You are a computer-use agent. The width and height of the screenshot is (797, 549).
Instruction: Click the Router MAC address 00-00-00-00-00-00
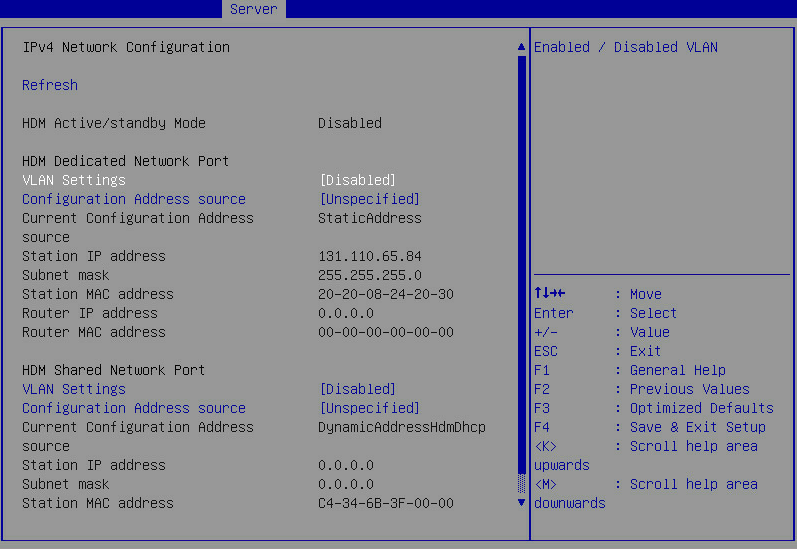[386, 332]
